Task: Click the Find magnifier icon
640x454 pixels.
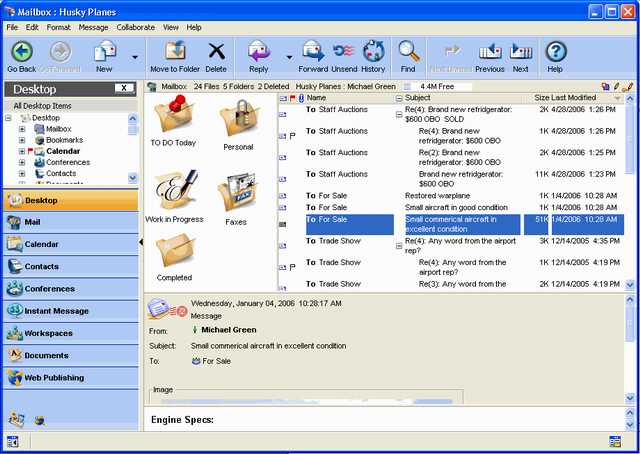Action: click(408, 53)
